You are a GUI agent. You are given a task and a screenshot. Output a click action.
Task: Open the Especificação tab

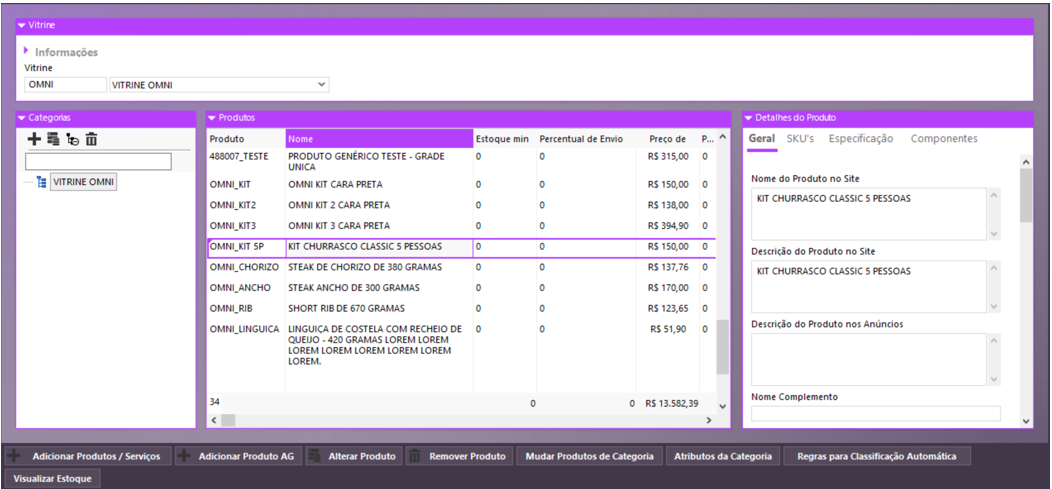click(x=861, y=139)
